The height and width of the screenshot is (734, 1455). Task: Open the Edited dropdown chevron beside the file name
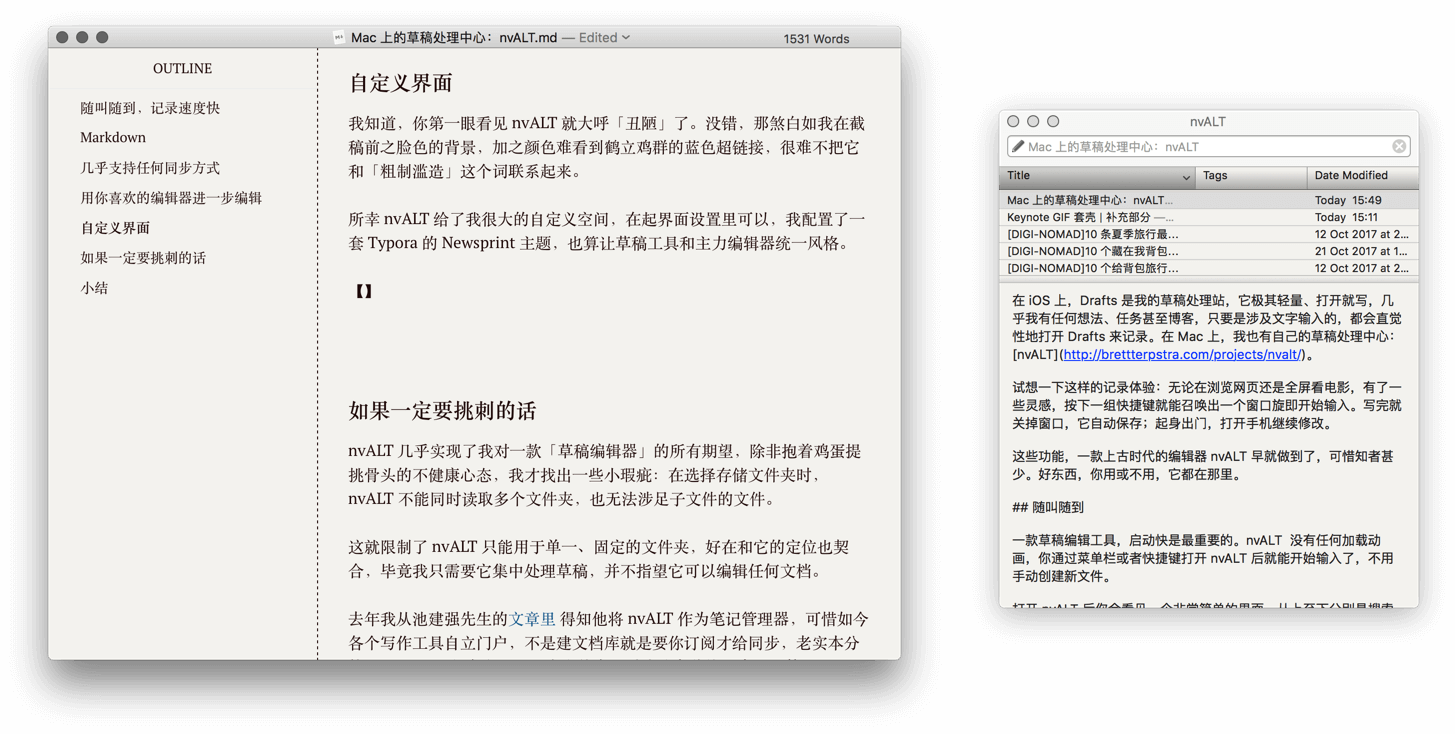[626, 38]
